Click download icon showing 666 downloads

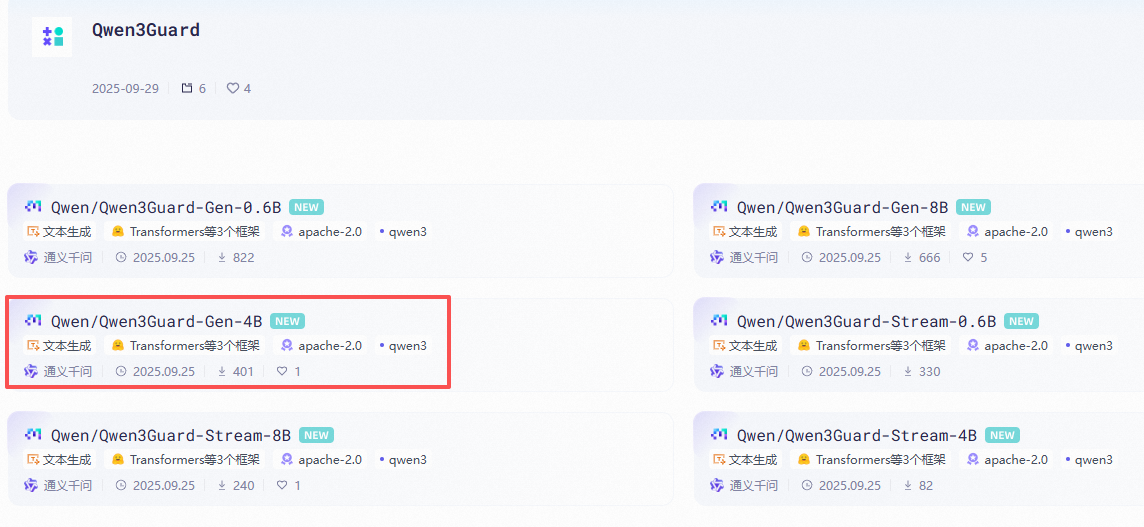tap(908, 258)
